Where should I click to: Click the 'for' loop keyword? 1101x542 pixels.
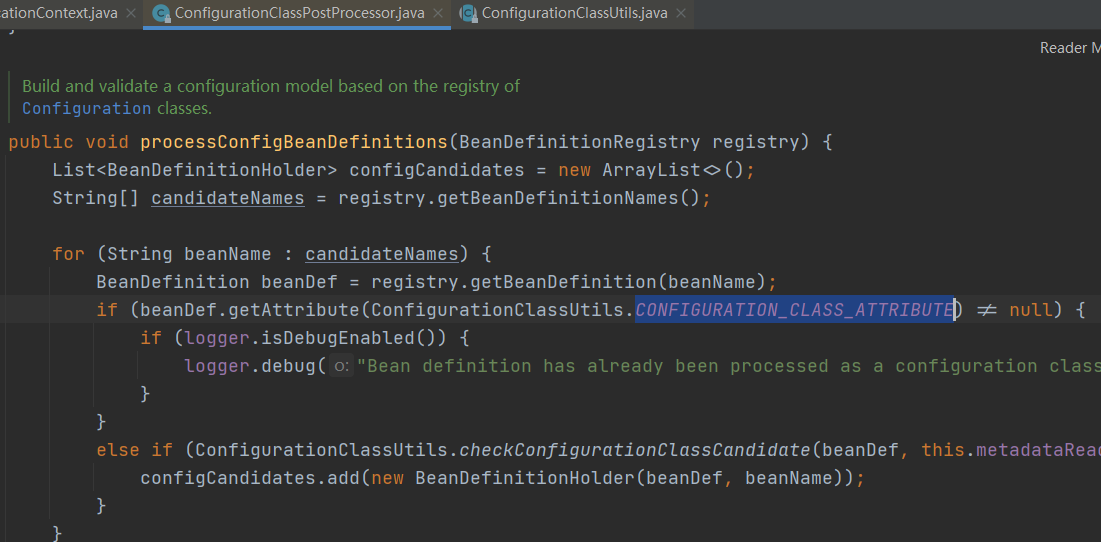pyautogui.click(x=68, y=254)
